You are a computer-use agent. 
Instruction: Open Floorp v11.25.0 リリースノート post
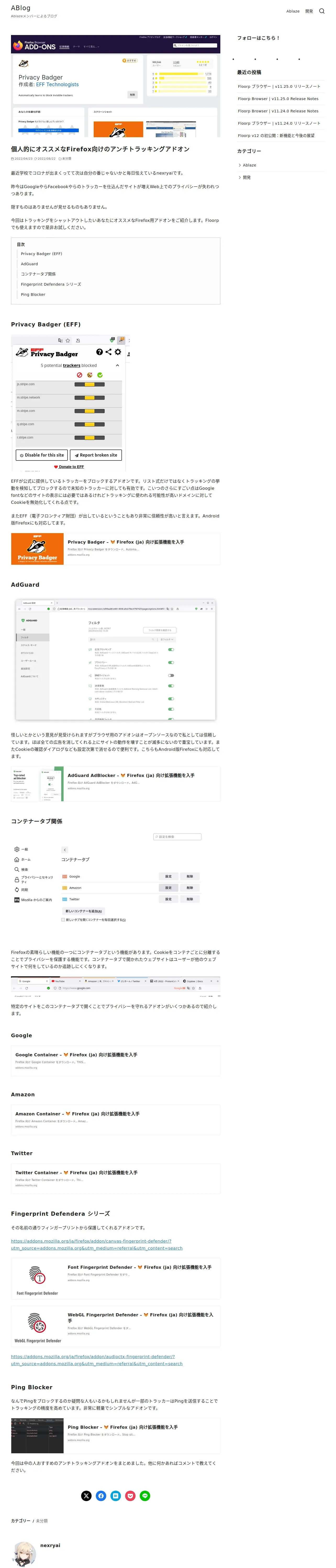(x=279, y=87)
